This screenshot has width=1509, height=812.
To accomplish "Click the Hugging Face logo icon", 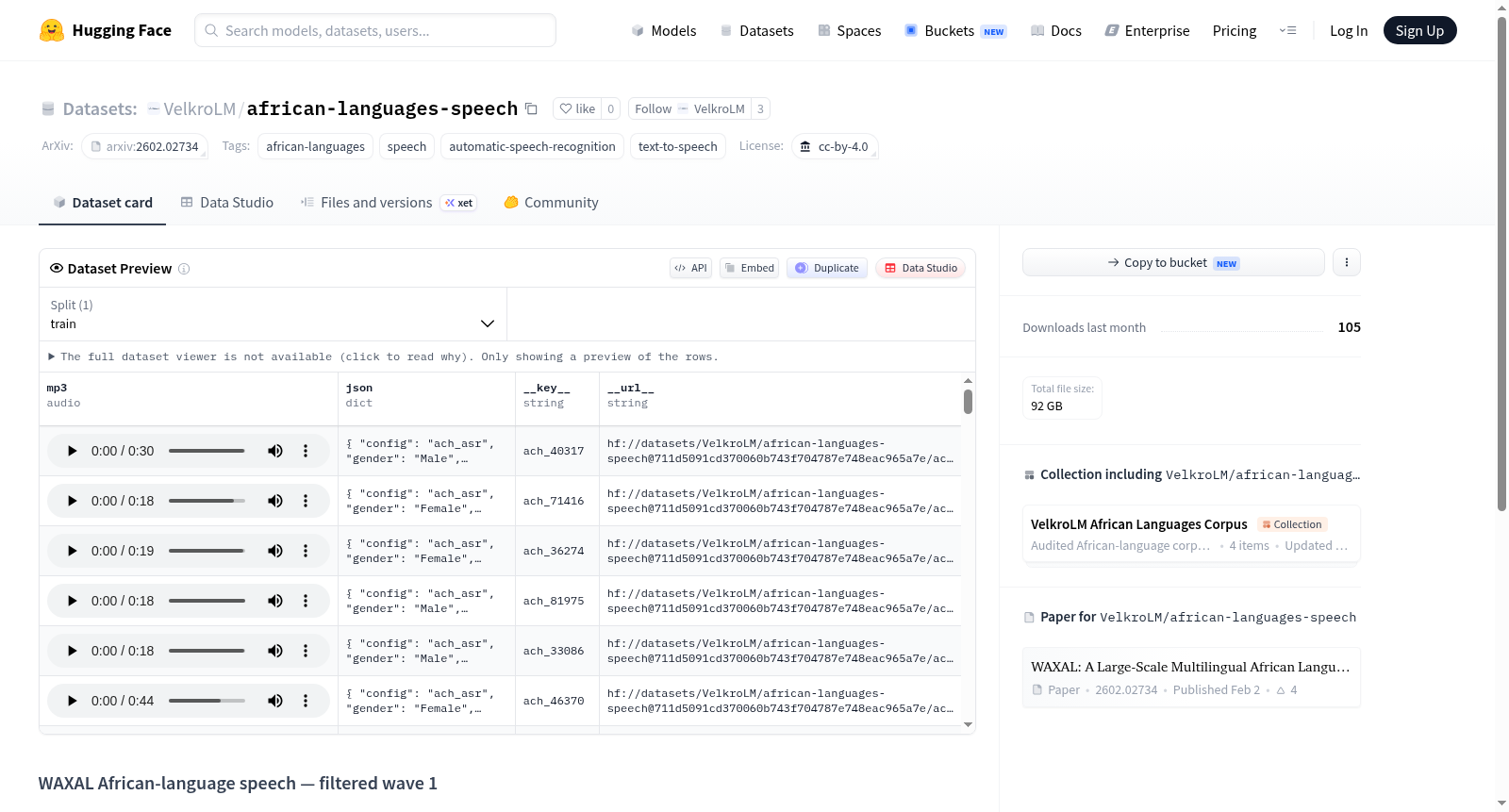I will [x=52, y=30].
